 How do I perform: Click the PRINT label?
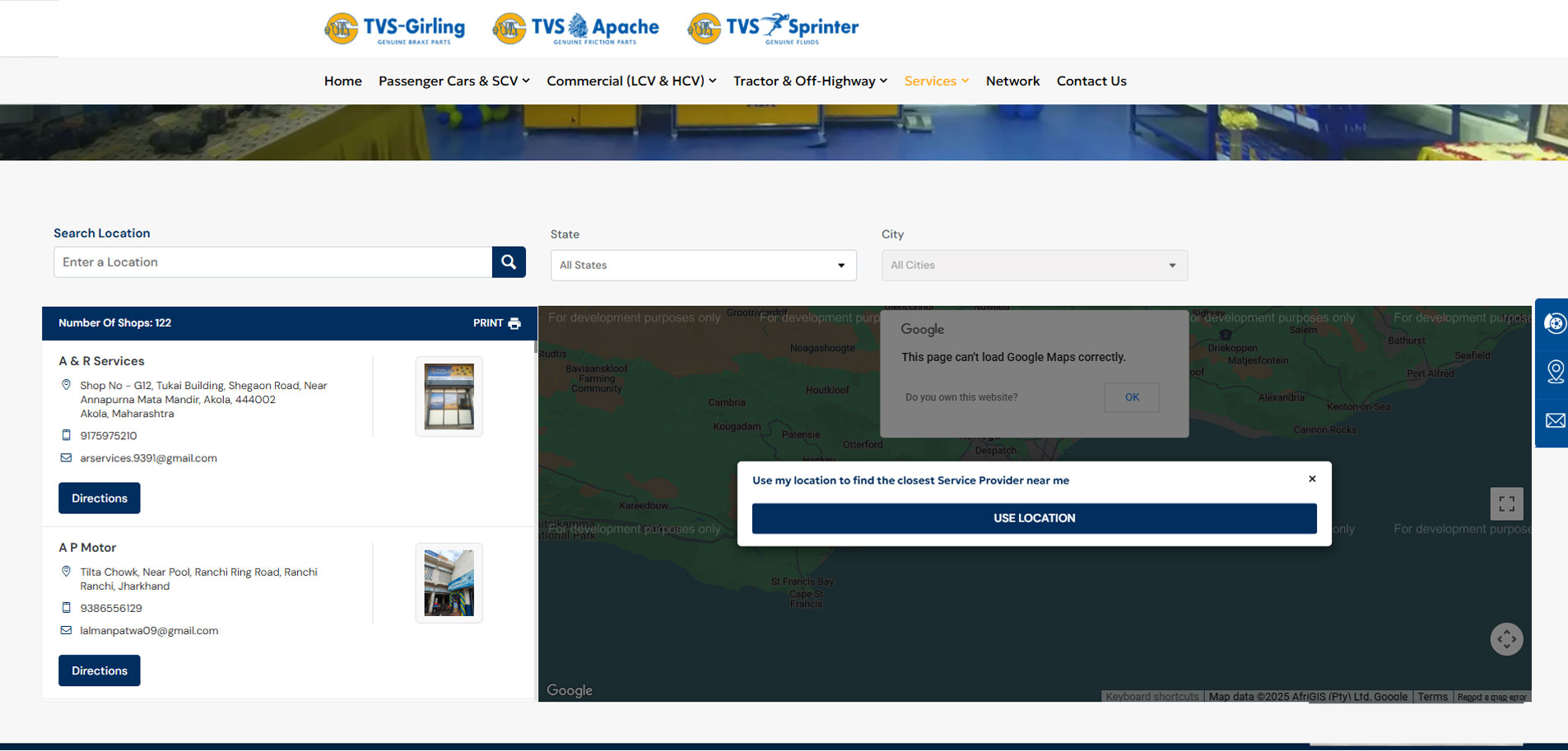click(488, 323)
